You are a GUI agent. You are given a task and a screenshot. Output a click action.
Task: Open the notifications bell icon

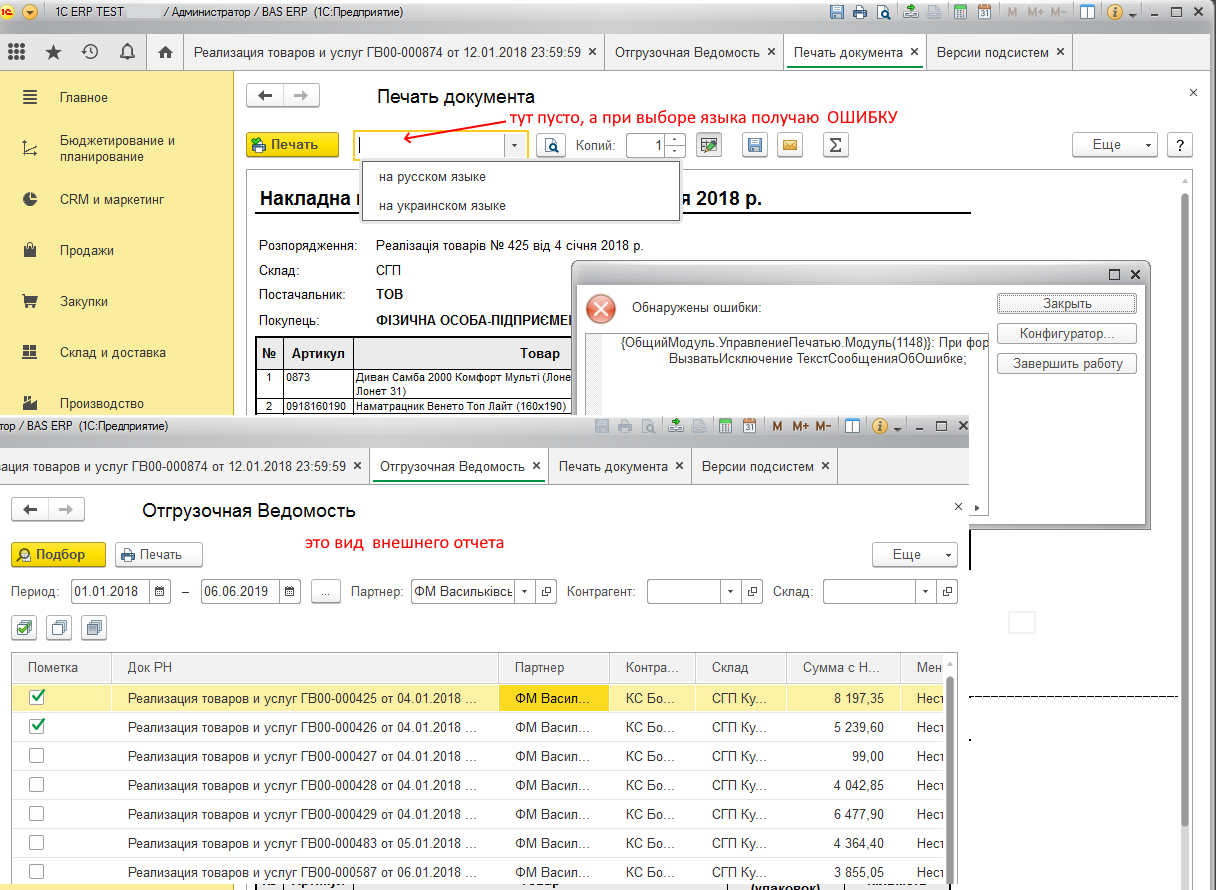click(x=127, y=52)
